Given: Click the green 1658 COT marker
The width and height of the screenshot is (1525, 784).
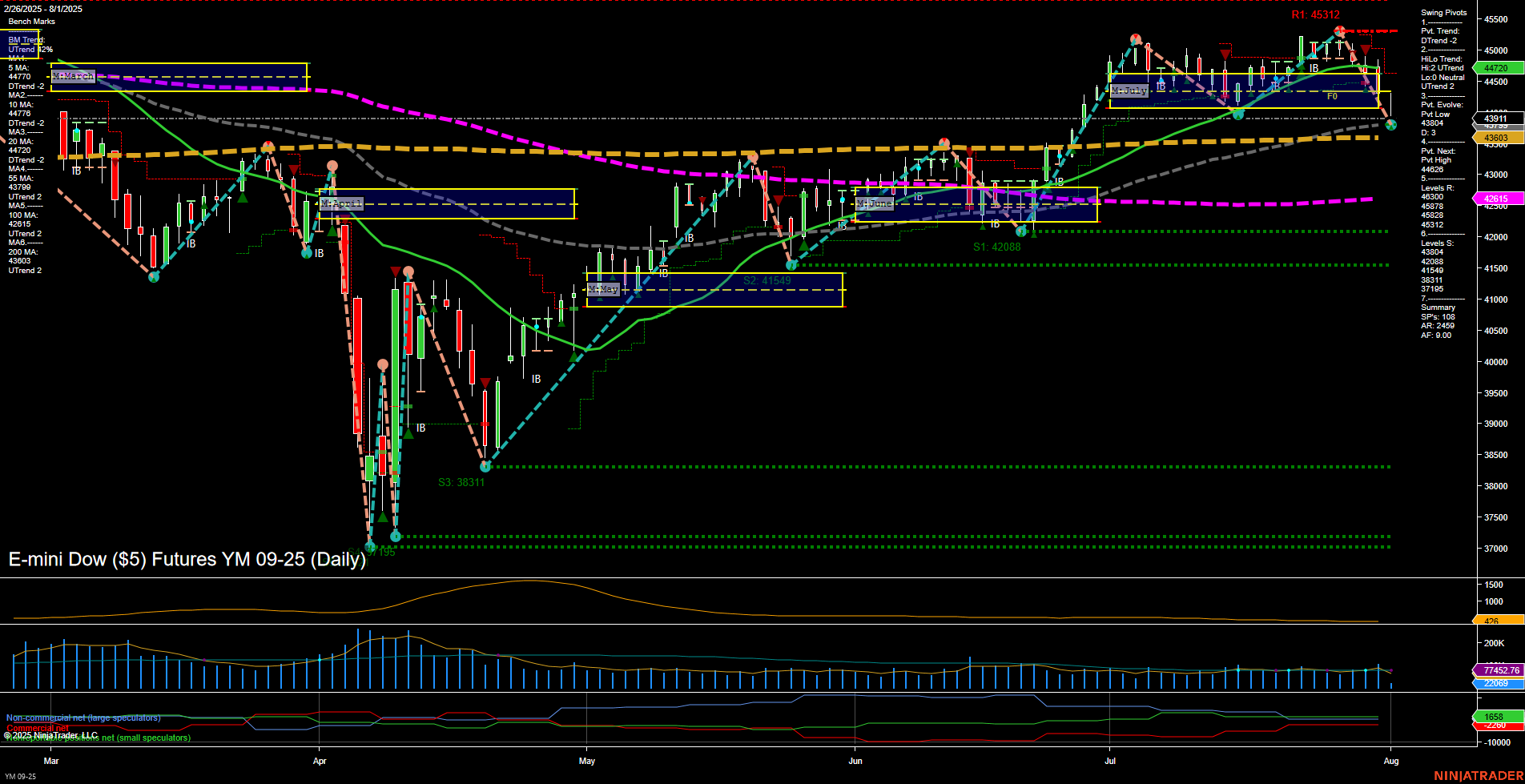Looking at the screenshot, I should coord(1499,717).
